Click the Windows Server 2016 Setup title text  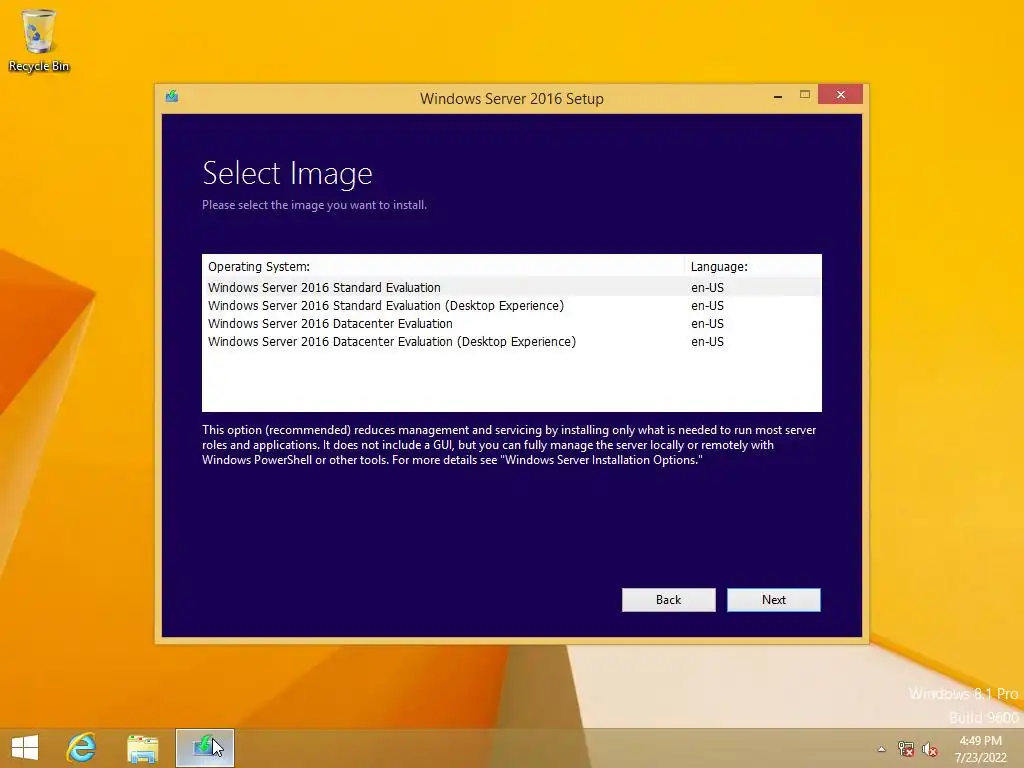[511, 99]
